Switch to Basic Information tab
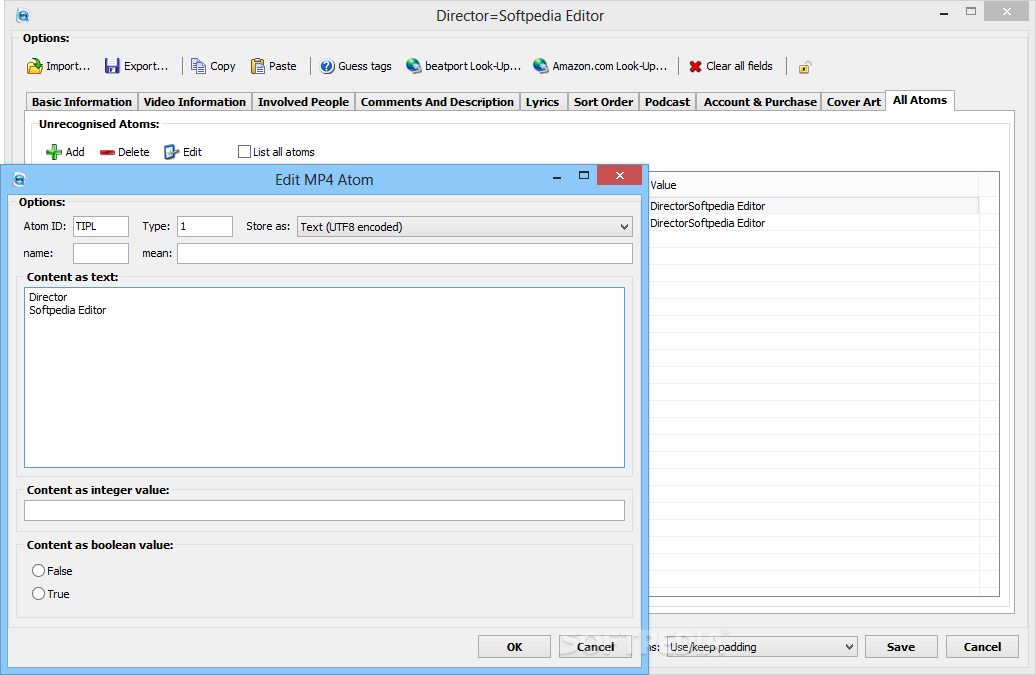This screenshot has height=675, width=1036. point(82,102)
